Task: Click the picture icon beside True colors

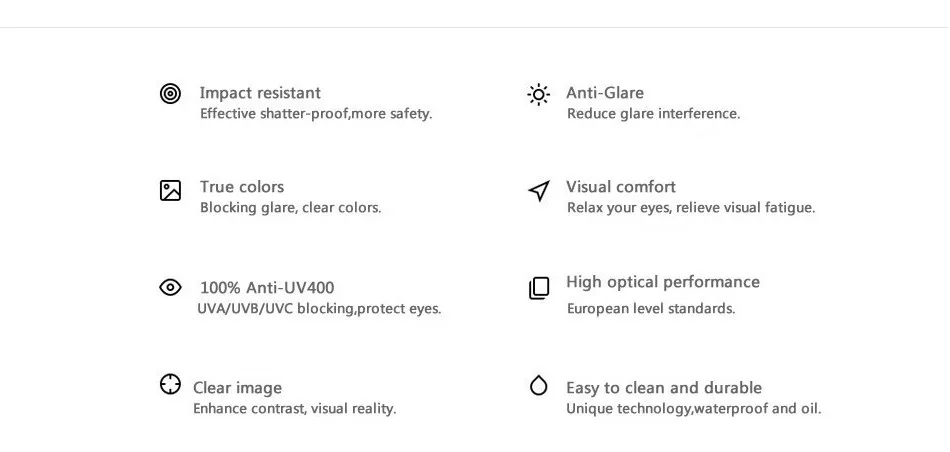Action: click(170, 190)
